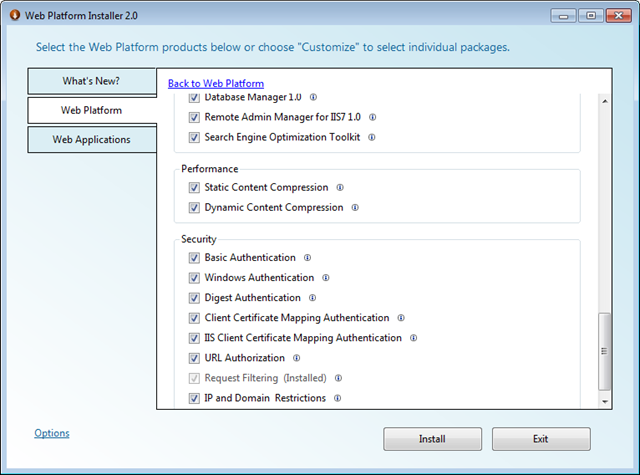Screen dimensions: 640x475
Task: Click info icon for Search Engine Optimization Toolkit
Action: click(x=371, y=137)
